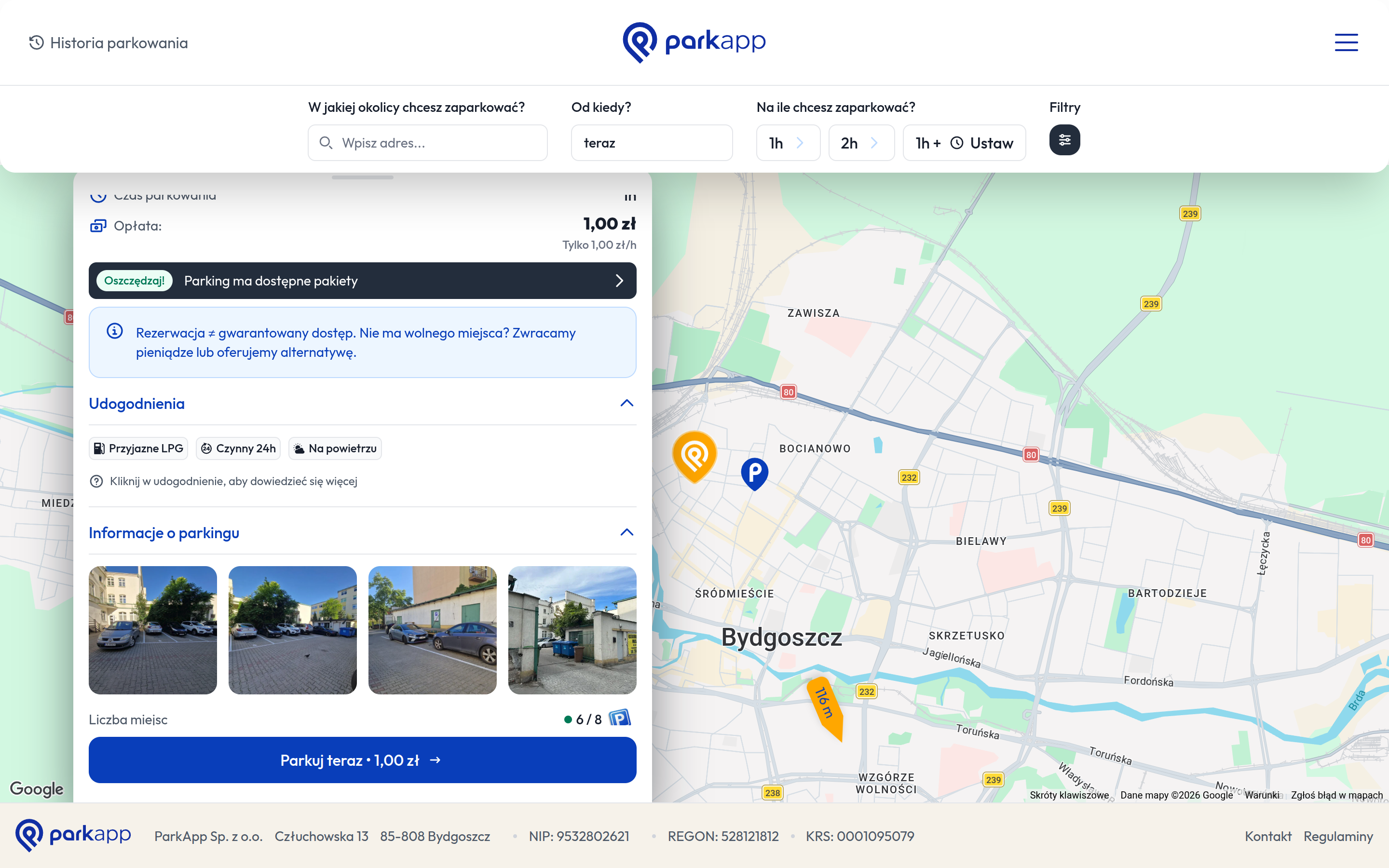
Task: Open Historia parkowania
Action: tap(109, 43)
